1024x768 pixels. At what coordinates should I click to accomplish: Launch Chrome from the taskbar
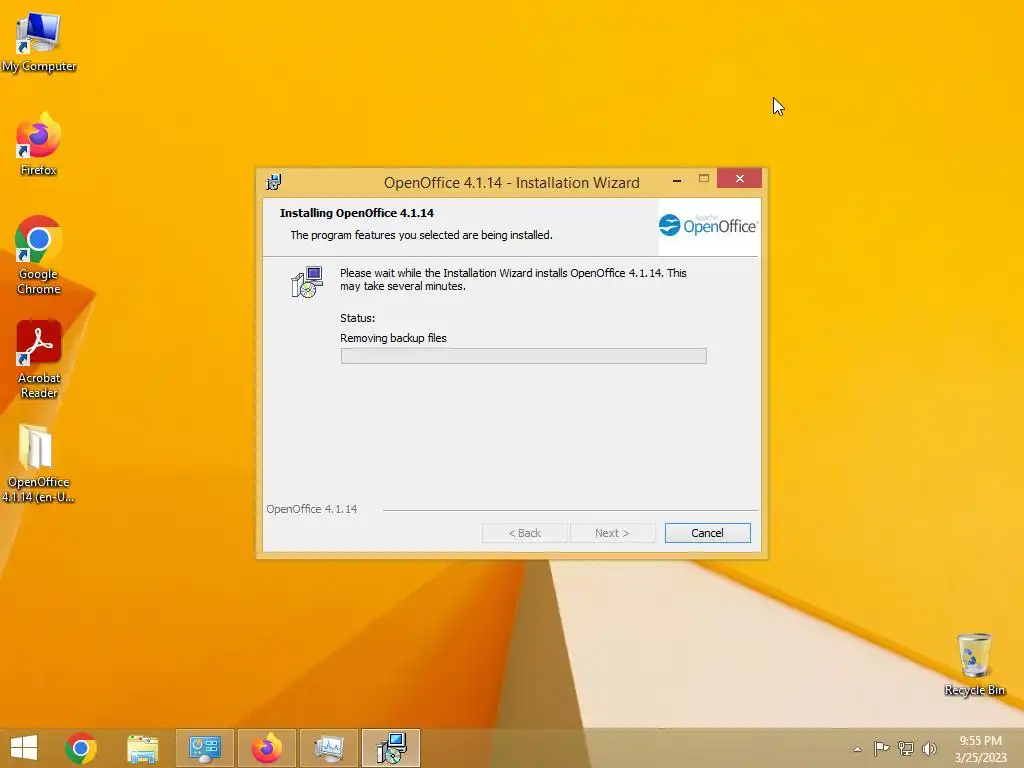click(x=81, y=748)
